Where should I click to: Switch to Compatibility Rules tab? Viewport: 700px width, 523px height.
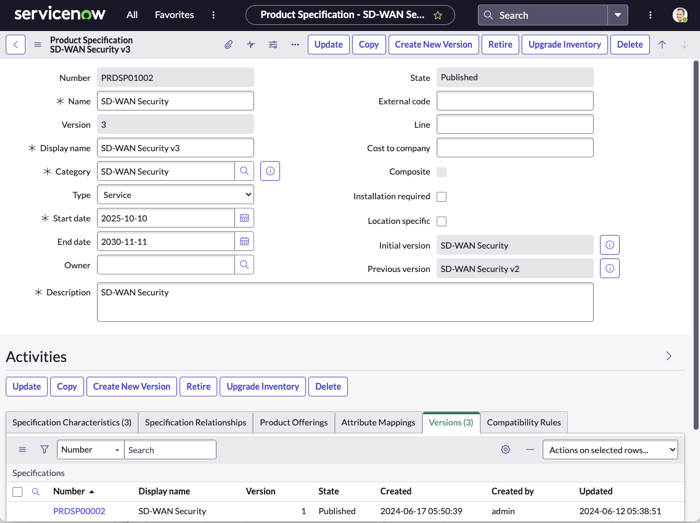524,422
